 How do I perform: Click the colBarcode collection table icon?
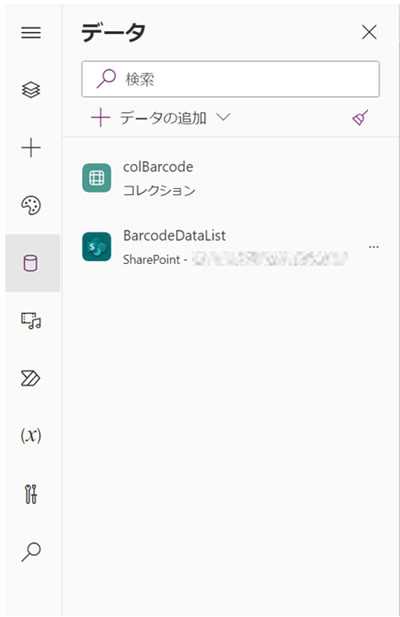click(97, 178)
